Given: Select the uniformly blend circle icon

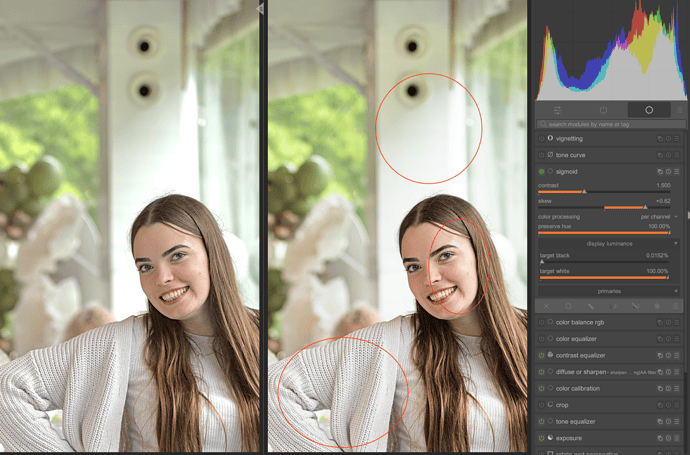Looking at the screenshot, I should tap(568, 306).
